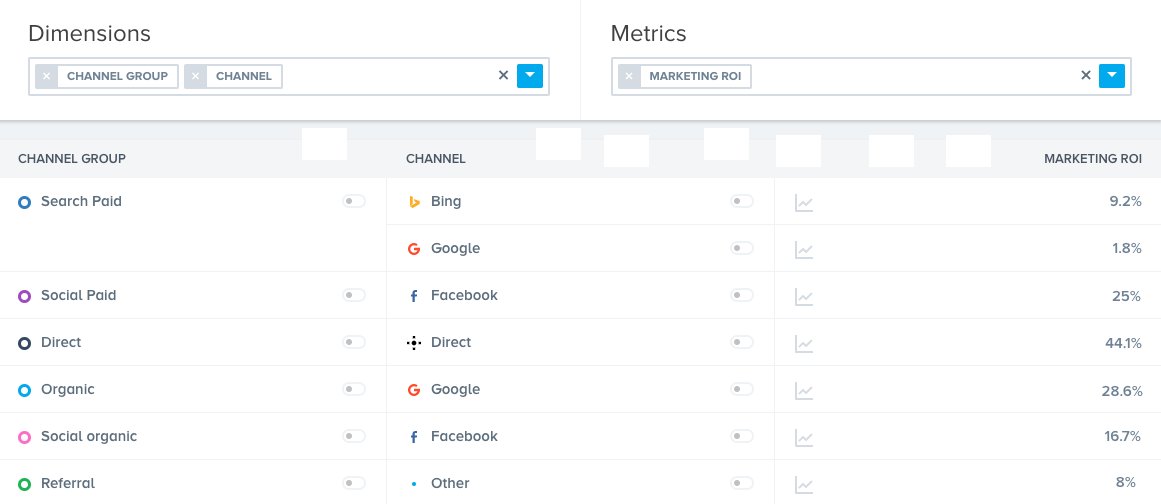Toggle the Referral channel group switch

(x=354, y=483)
